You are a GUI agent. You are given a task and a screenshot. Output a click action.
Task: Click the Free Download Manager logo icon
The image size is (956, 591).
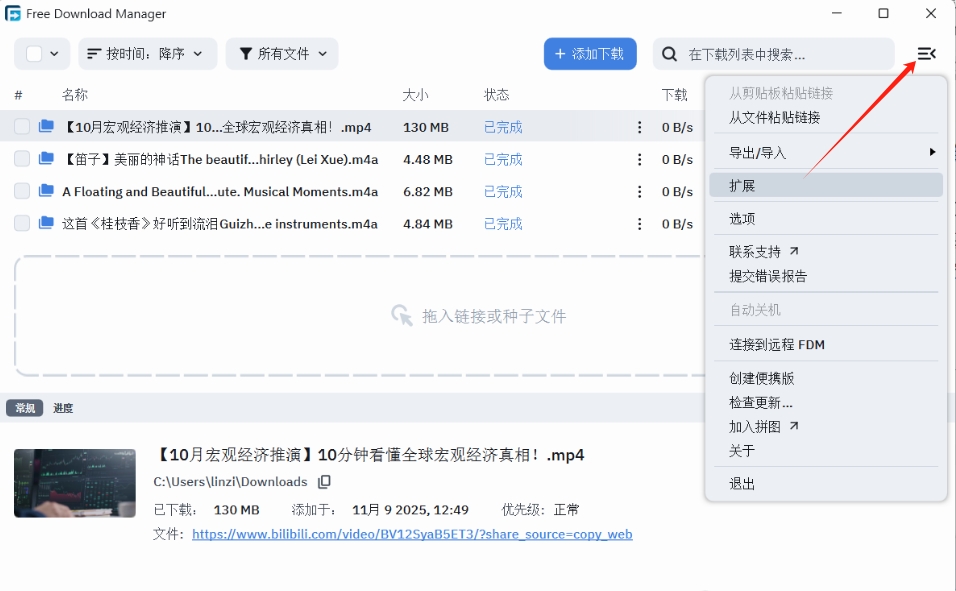14,13
